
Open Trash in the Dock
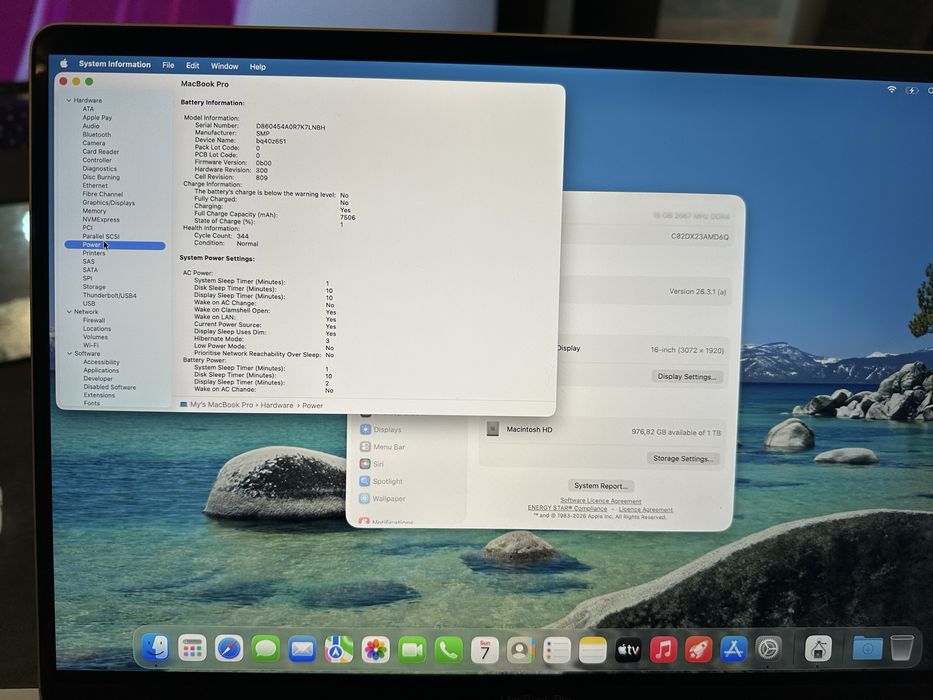[902, 648]
